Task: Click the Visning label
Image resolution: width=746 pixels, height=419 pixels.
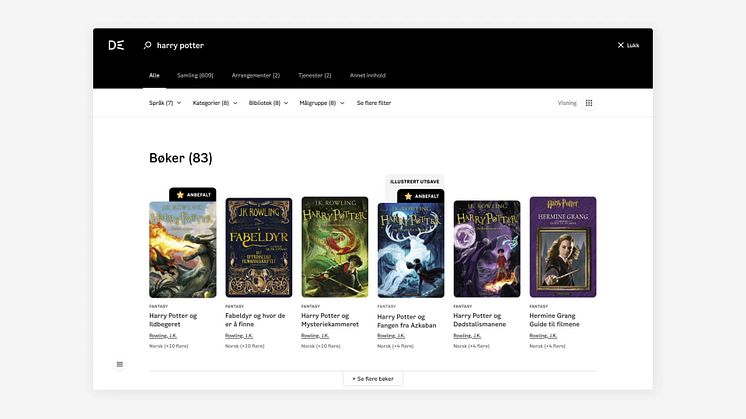Action: click(x=567, y=103)
